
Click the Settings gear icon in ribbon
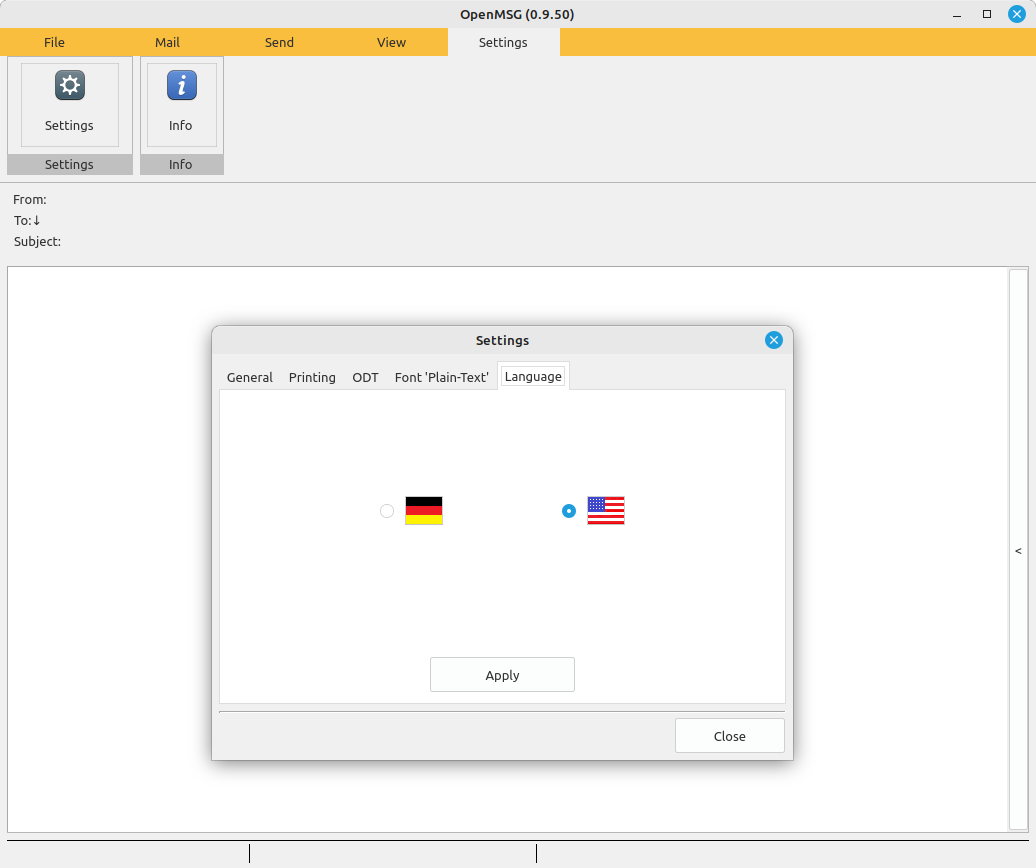(69, 86)
